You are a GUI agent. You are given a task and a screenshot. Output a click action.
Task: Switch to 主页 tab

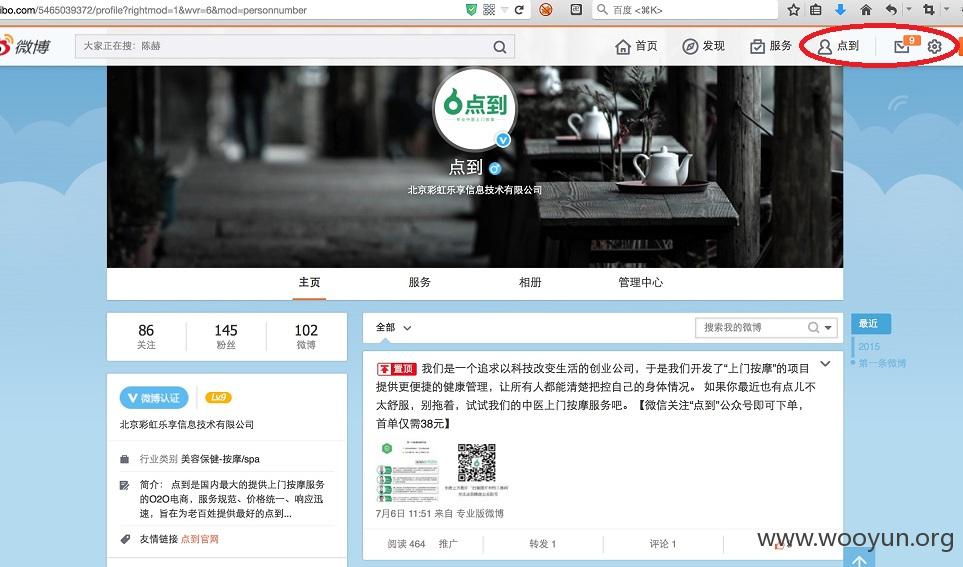click(x=309, y=282)
